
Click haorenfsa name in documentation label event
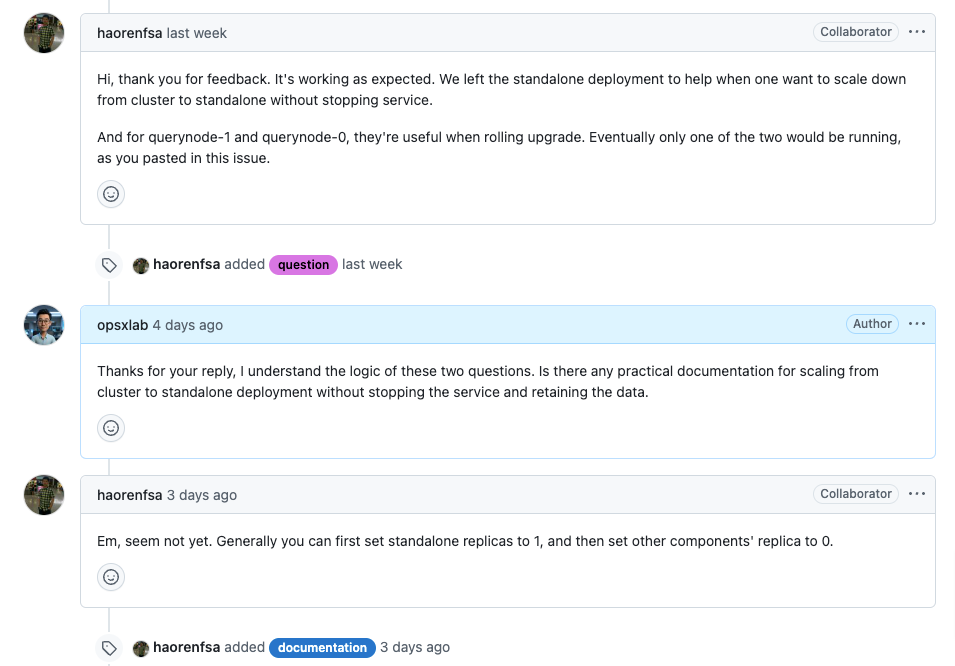tap(186, 648)
